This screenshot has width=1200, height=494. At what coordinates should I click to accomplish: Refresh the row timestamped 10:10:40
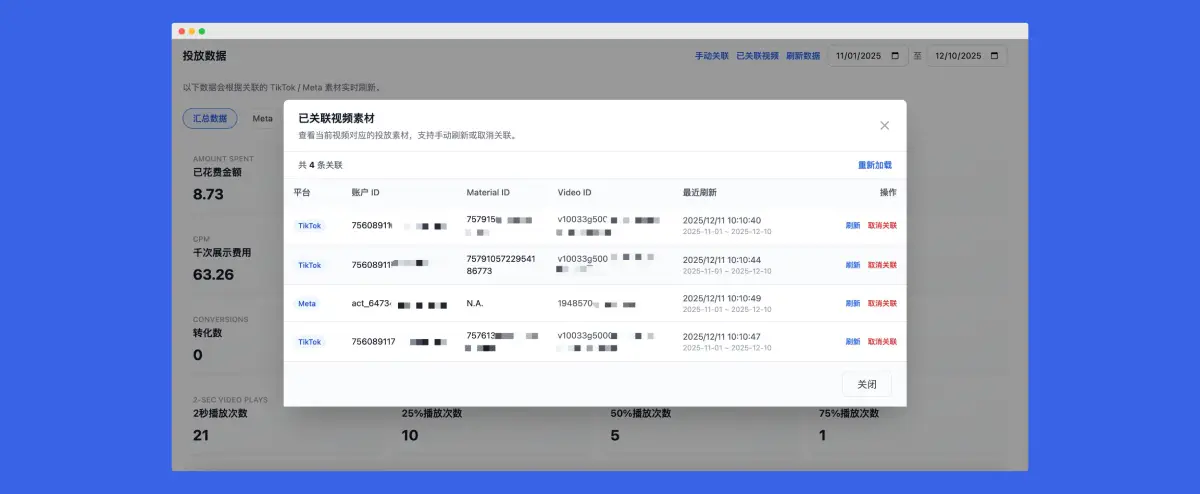pyautogui.click(x=852, y=226)
